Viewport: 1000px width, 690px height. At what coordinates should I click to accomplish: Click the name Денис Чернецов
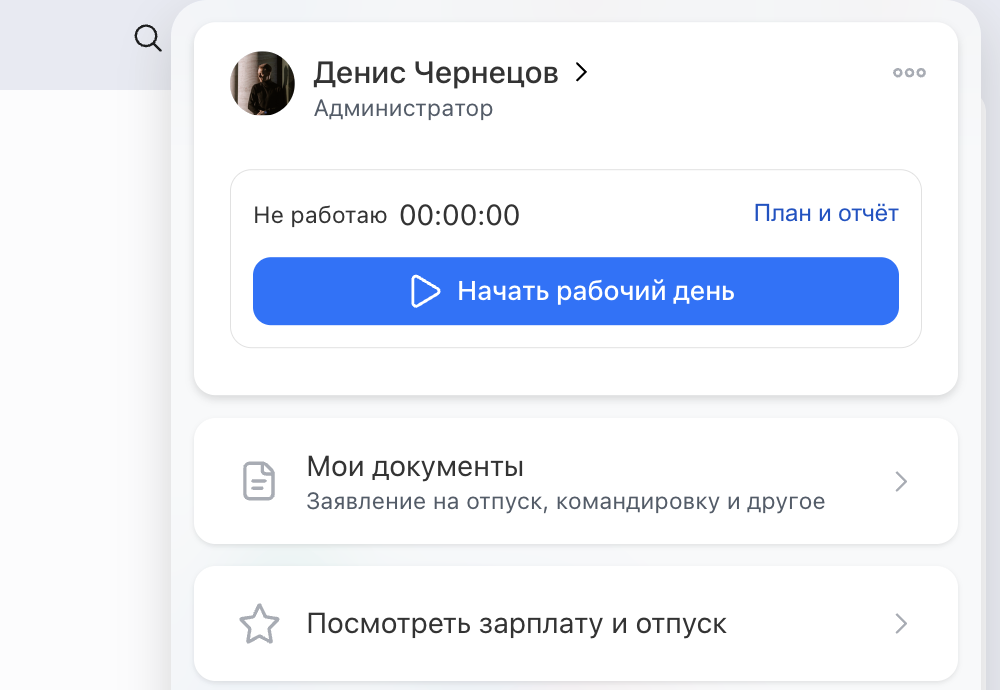click(435, 72)
